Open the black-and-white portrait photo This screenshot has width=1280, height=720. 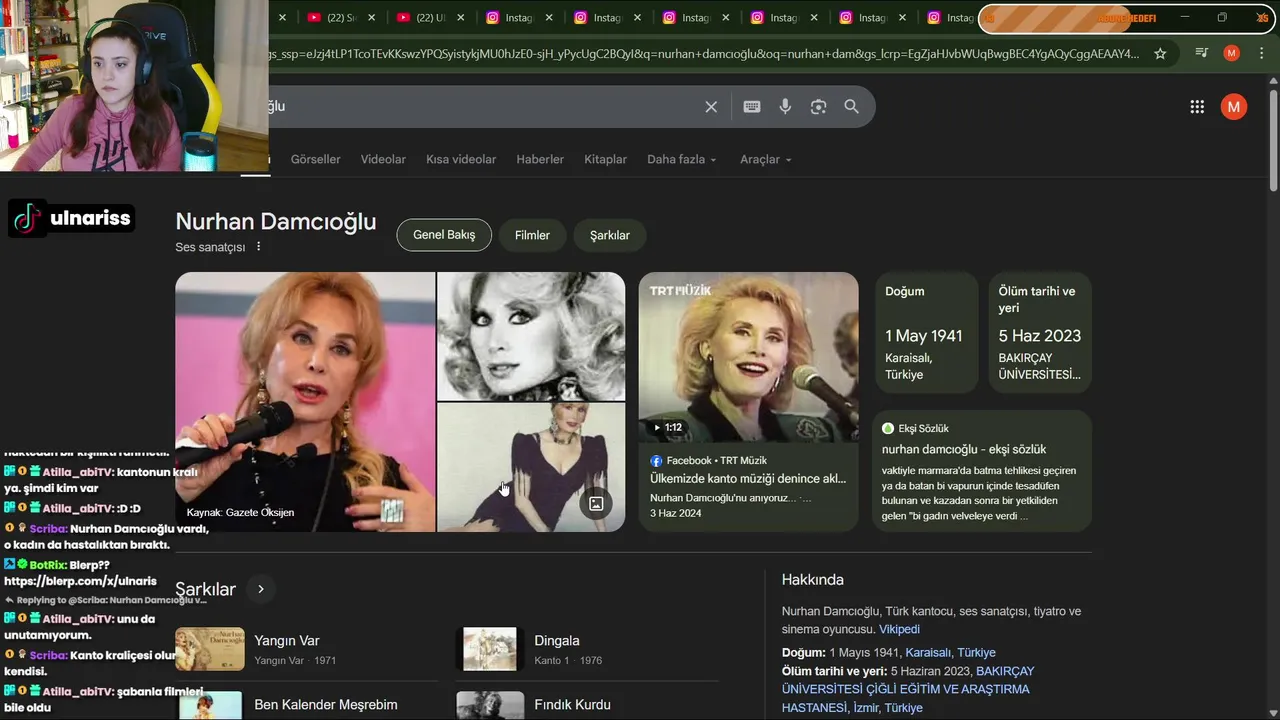click(x=531, y=336)
